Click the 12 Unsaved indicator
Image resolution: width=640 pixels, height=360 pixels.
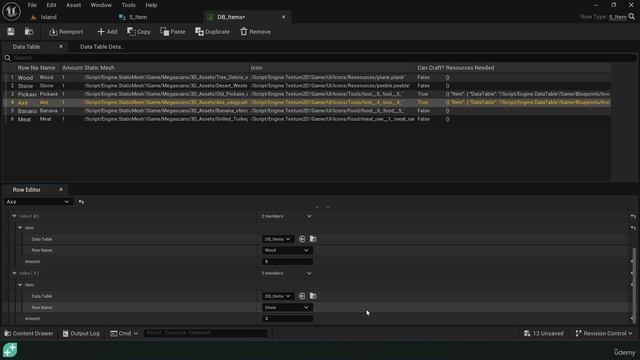(544, 333)
